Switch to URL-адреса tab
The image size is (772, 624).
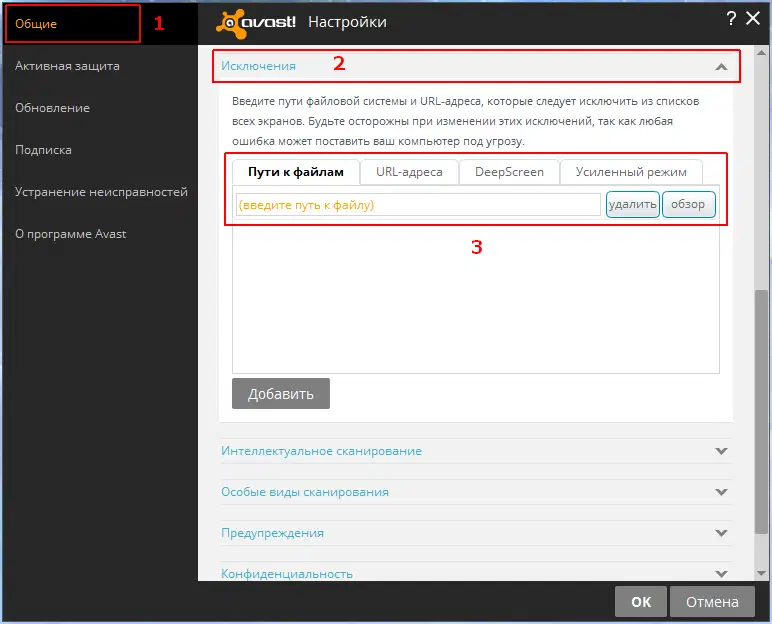(409, 172)
